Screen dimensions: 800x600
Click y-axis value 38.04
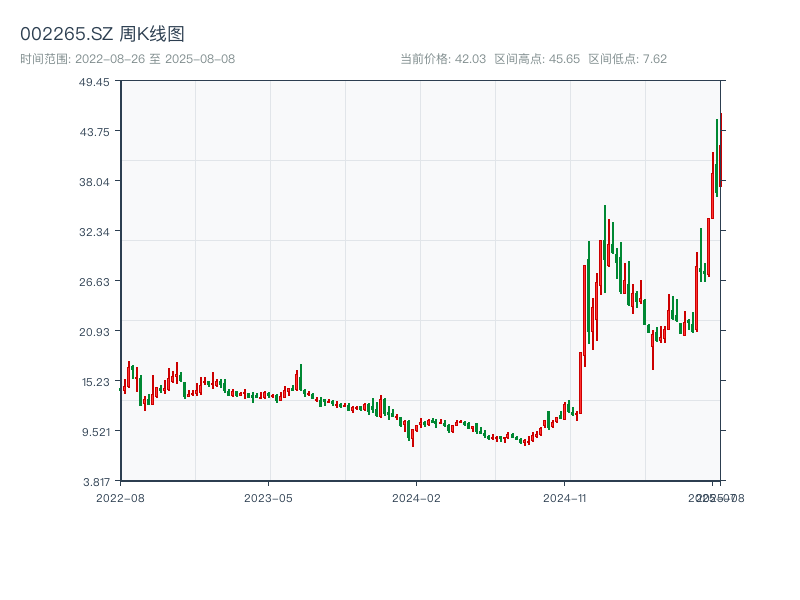[x=94, y=182]
